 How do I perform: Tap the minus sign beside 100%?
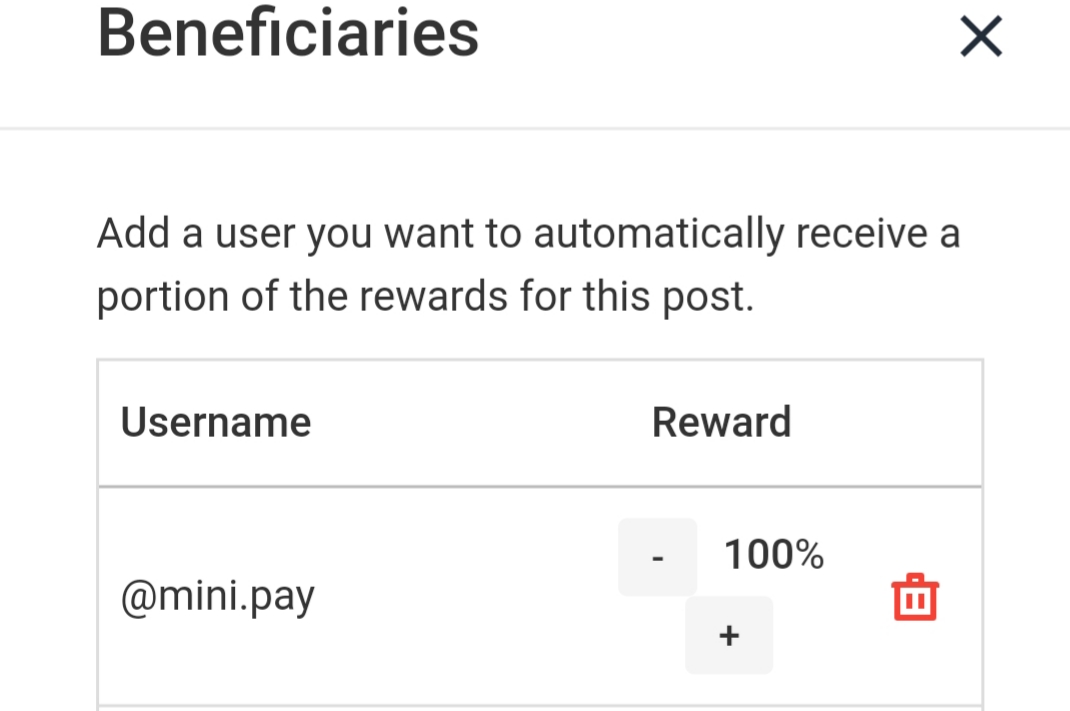pyautogui.click(x=657, y=557)
